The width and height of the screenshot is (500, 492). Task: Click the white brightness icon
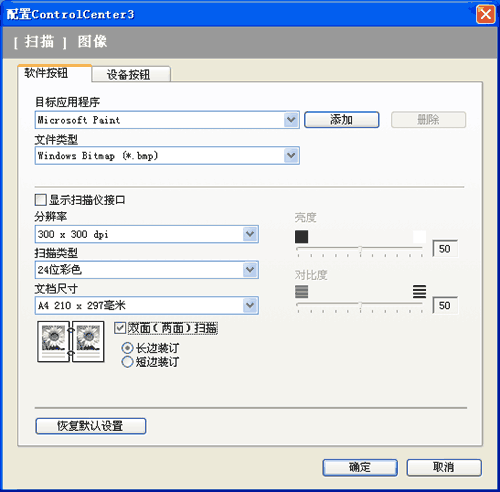[419, 237]
